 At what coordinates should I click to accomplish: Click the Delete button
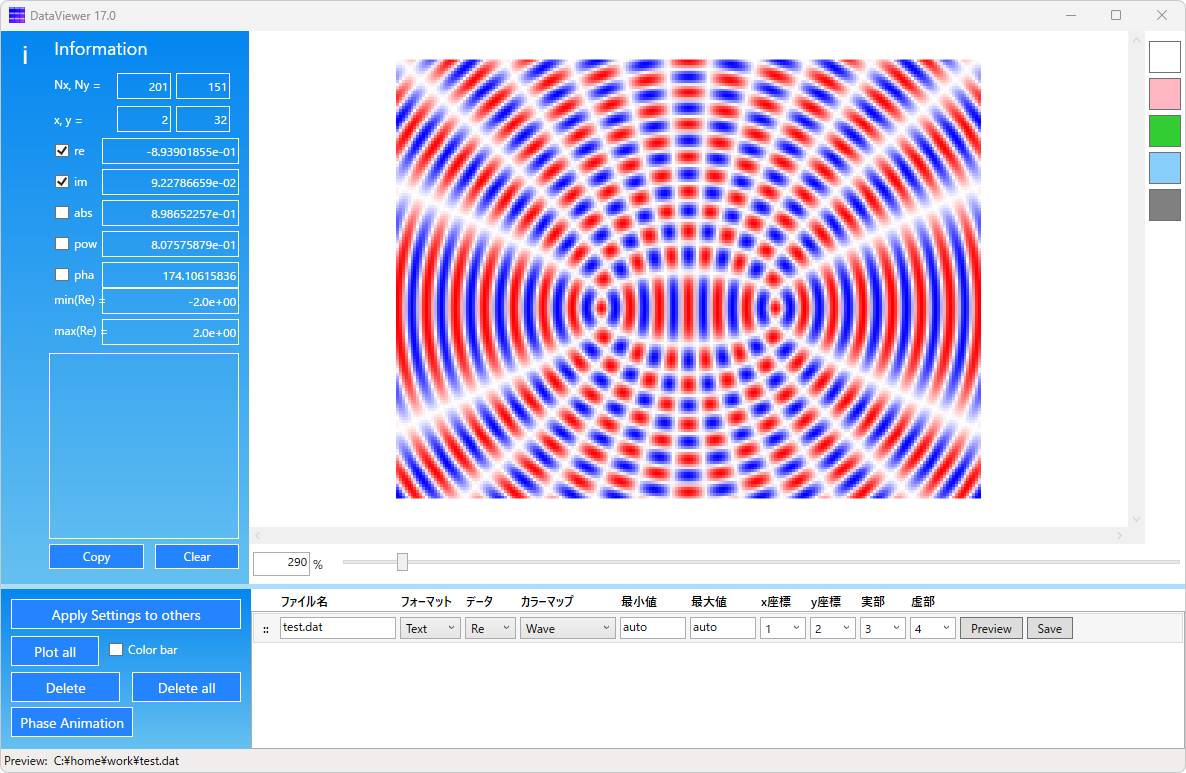click(65, 688)
